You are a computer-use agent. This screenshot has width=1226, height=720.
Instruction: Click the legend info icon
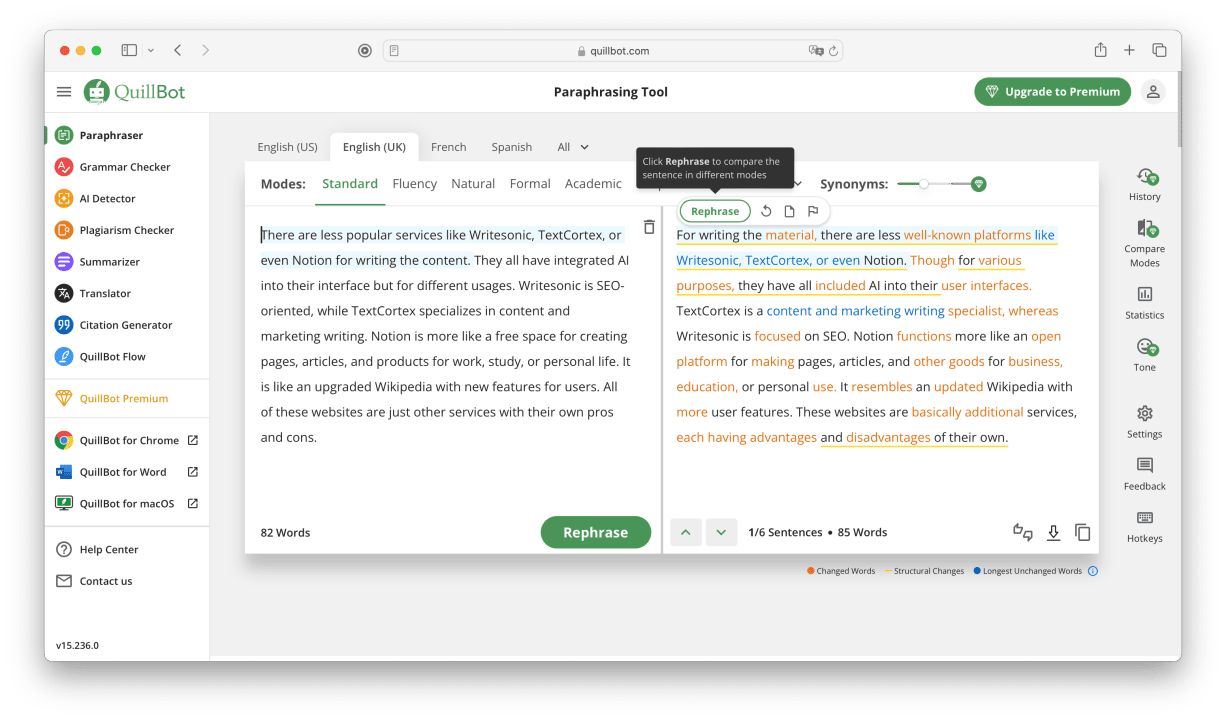[x=1093, y=572]
